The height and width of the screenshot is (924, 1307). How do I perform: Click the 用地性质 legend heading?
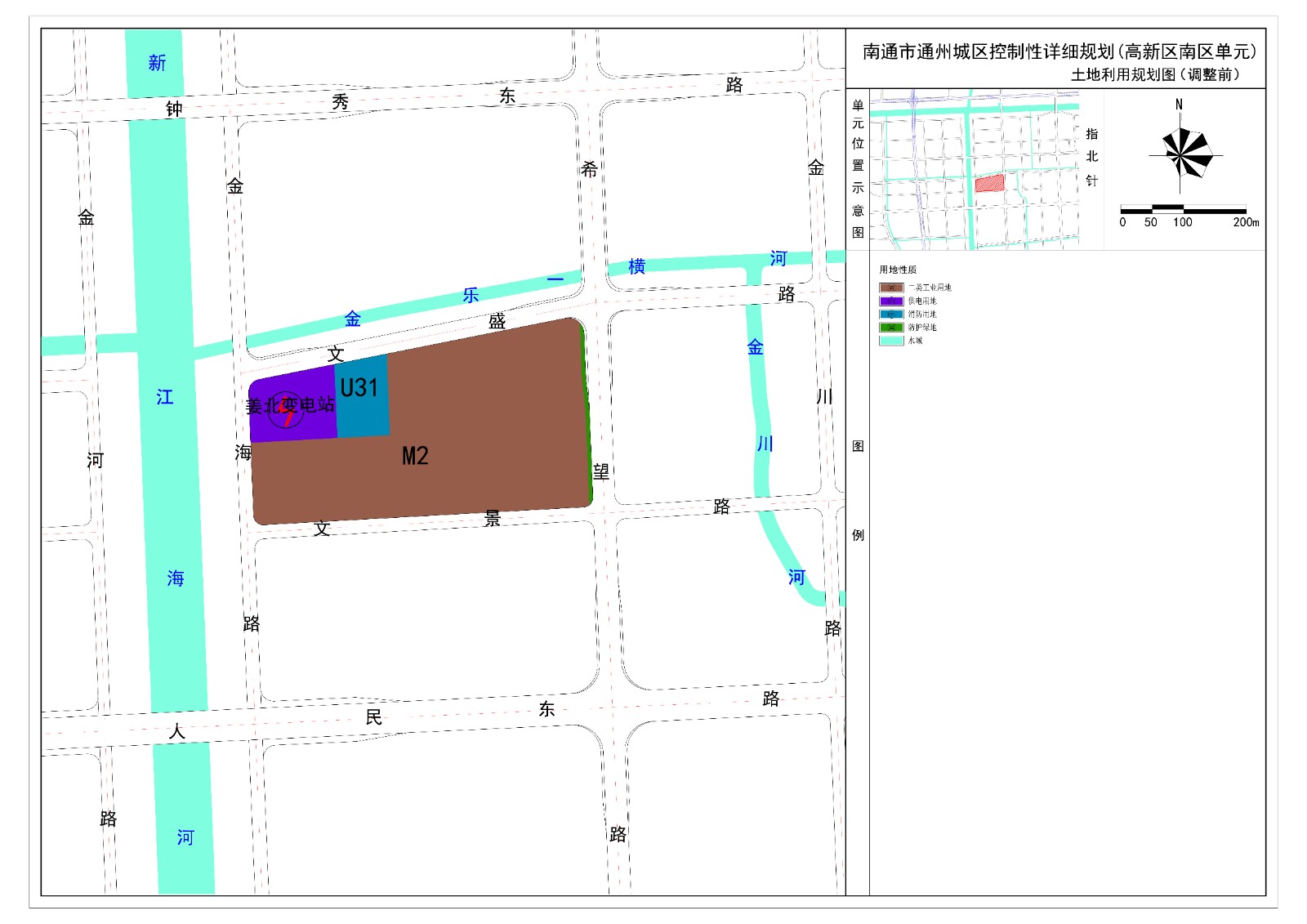(x=898, y=270)
